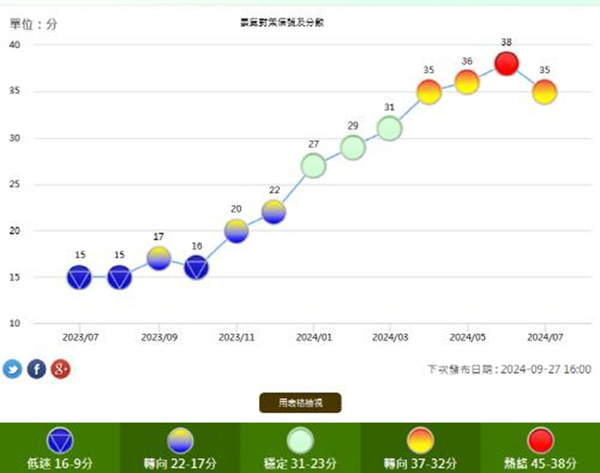Image resolution: width=600 pixels, height=473 pixels.
Task: Click the y-axis value 20
Action: 15,231
